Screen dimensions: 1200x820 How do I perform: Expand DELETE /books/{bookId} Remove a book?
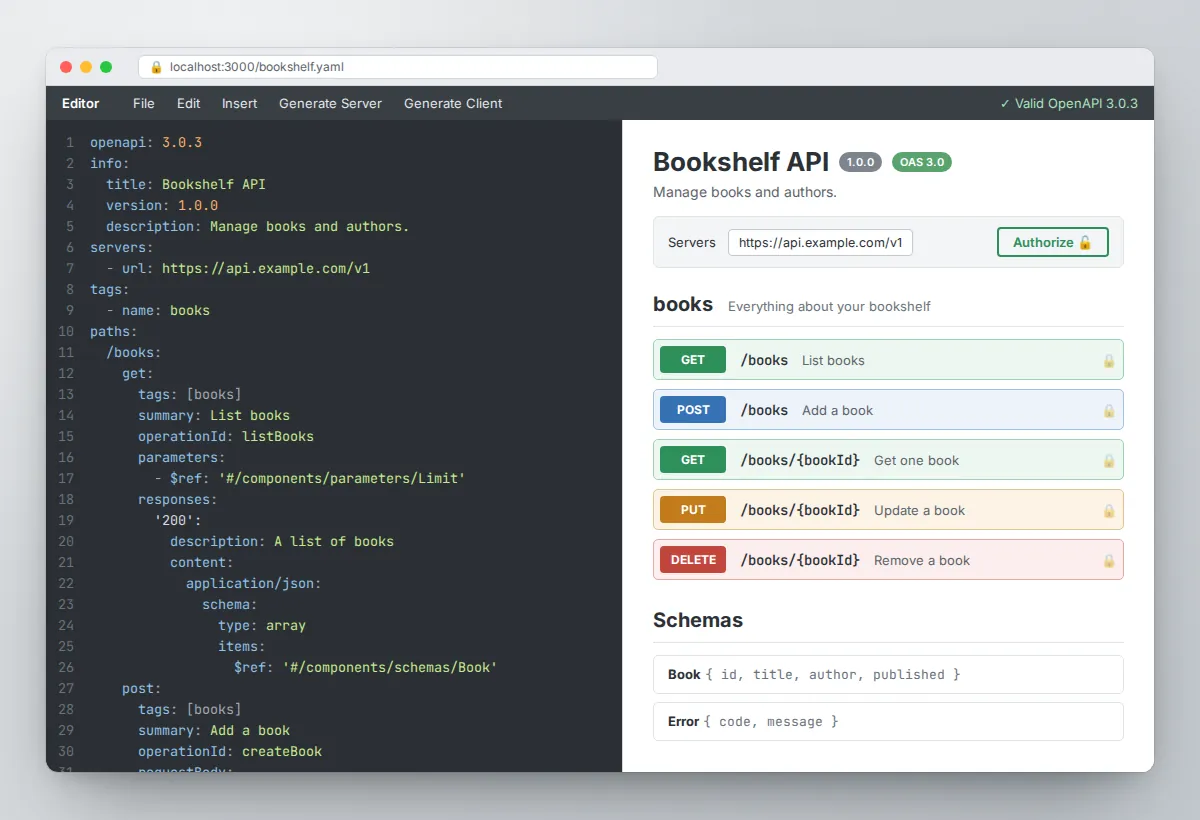pos(888,560)
